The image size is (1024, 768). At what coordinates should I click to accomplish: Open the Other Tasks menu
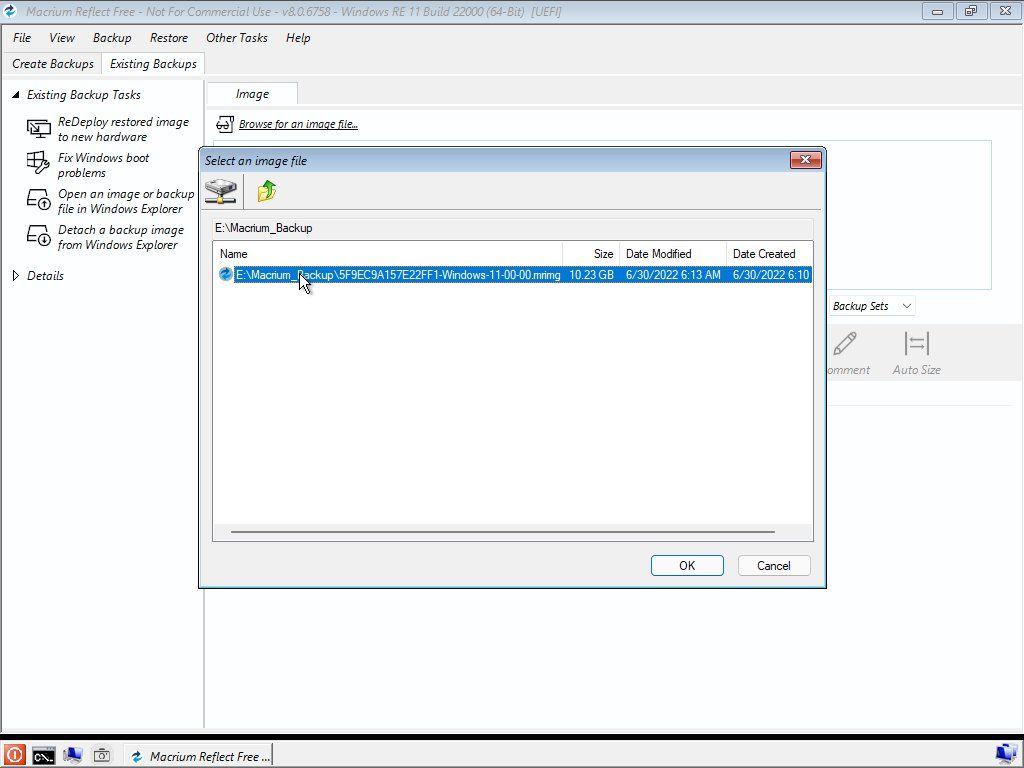236,38
